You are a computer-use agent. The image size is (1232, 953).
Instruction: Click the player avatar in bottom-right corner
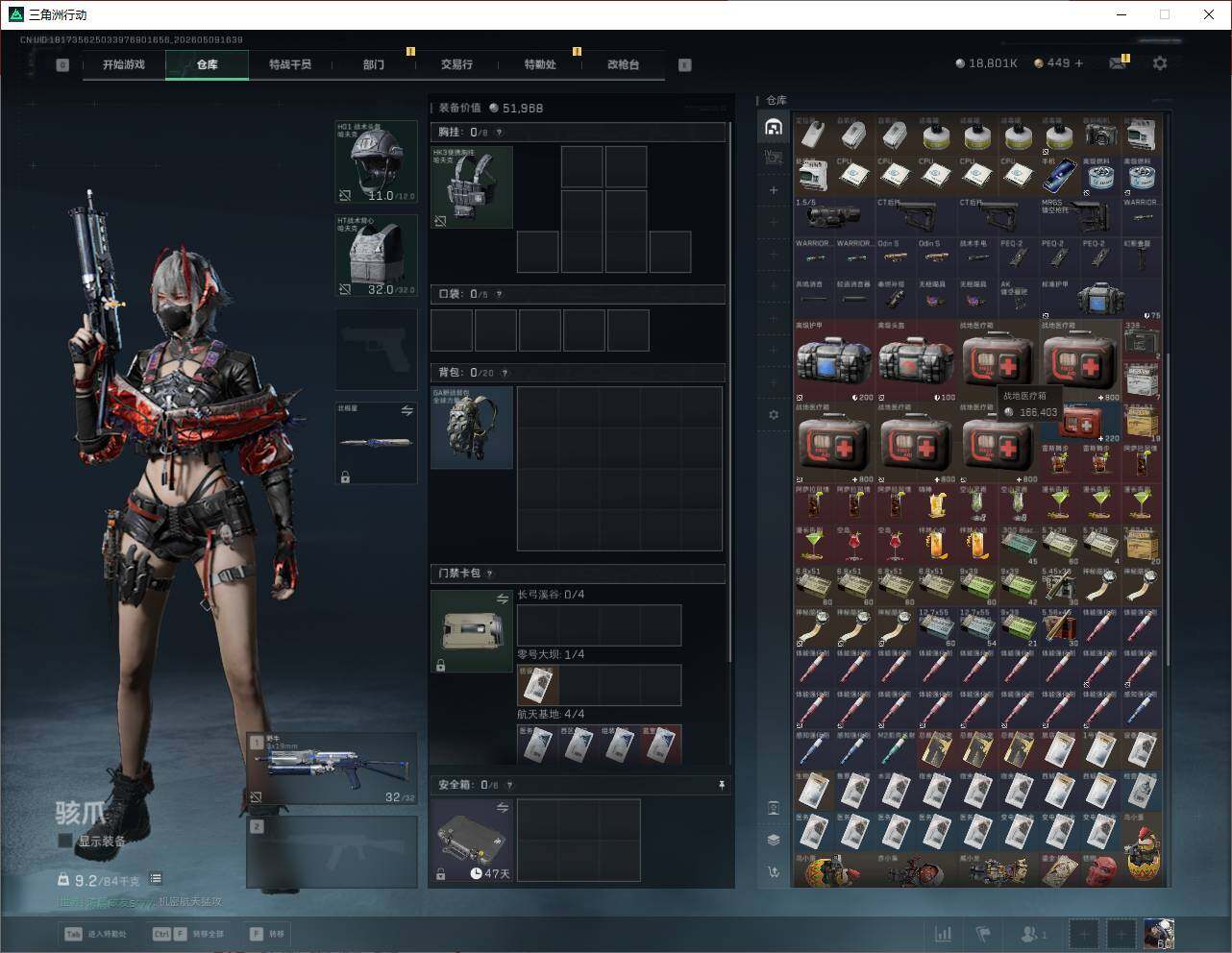pos(1159,934)
